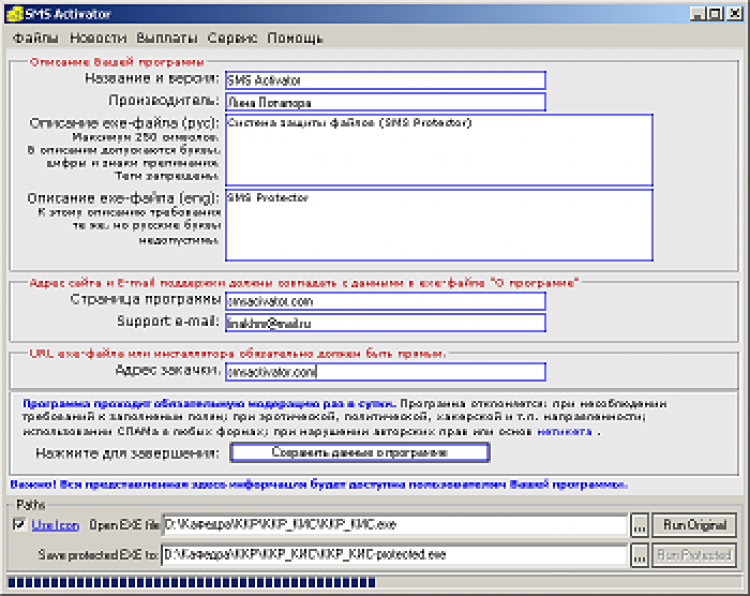The height and width of the screenshot is (596, 750).
Task: Open the Помощь menu
Action: click(x=295, y=38)
